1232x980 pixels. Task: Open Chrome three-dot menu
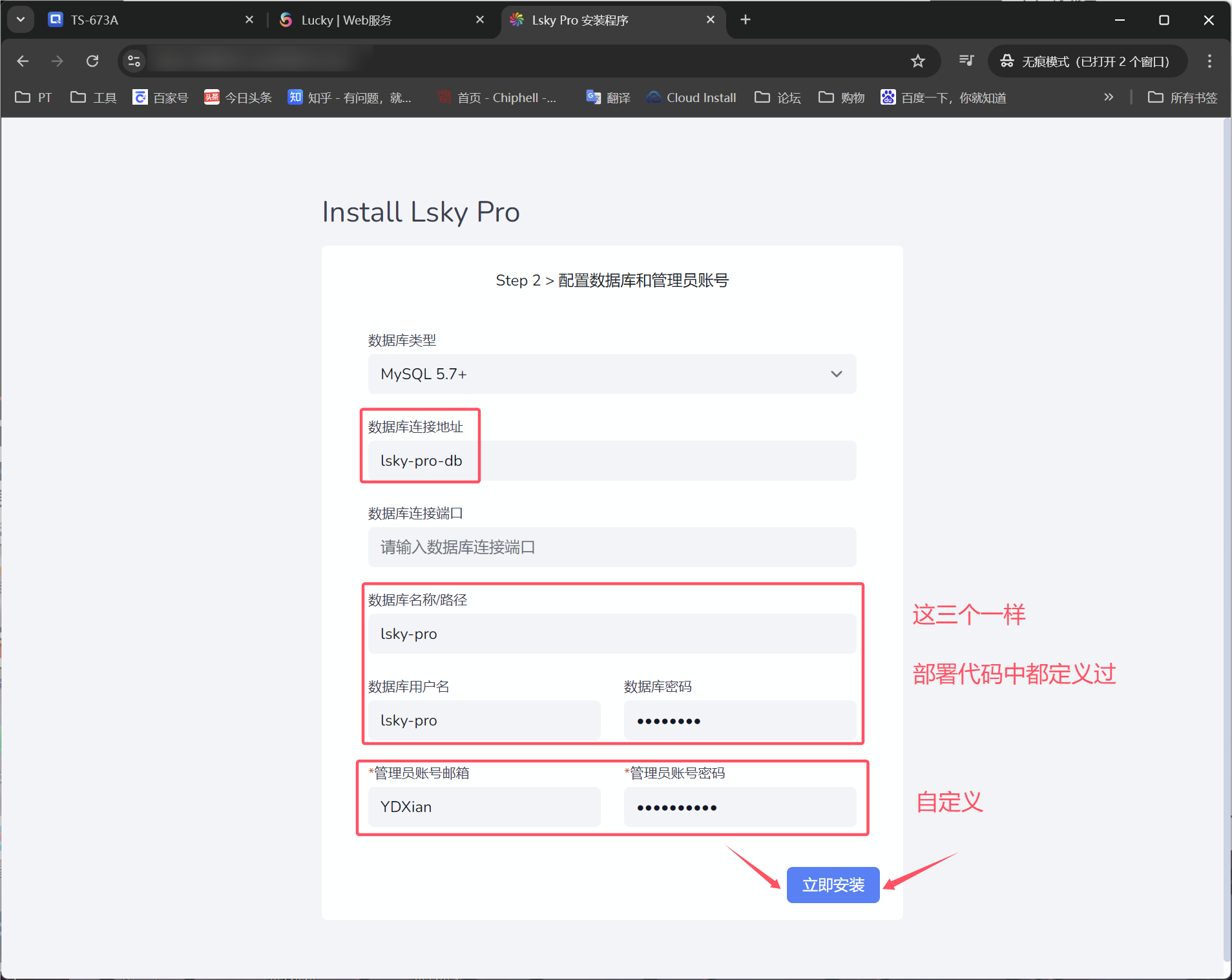click(1209, 61)
